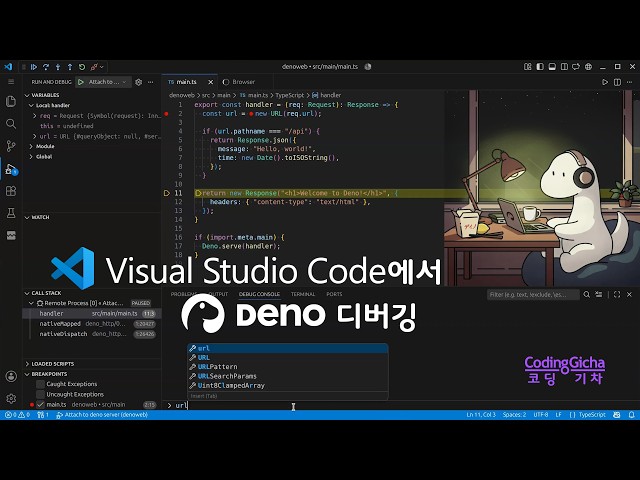Screen dimensions: 640x480
Task: Select the nativeMapped call stack frame
Action: pos(92,324)
